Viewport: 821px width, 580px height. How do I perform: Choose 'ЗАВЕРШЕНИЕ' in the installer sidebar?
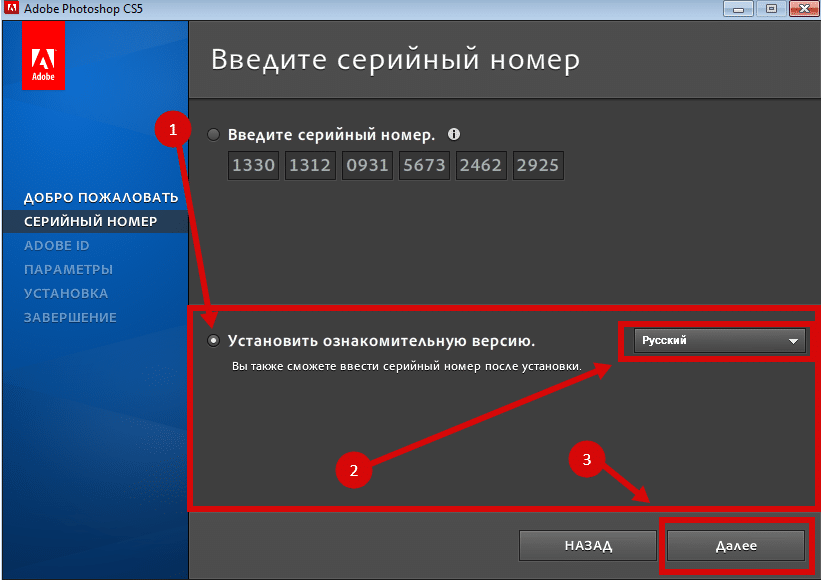pyautogui.click(x=70, y=317)
